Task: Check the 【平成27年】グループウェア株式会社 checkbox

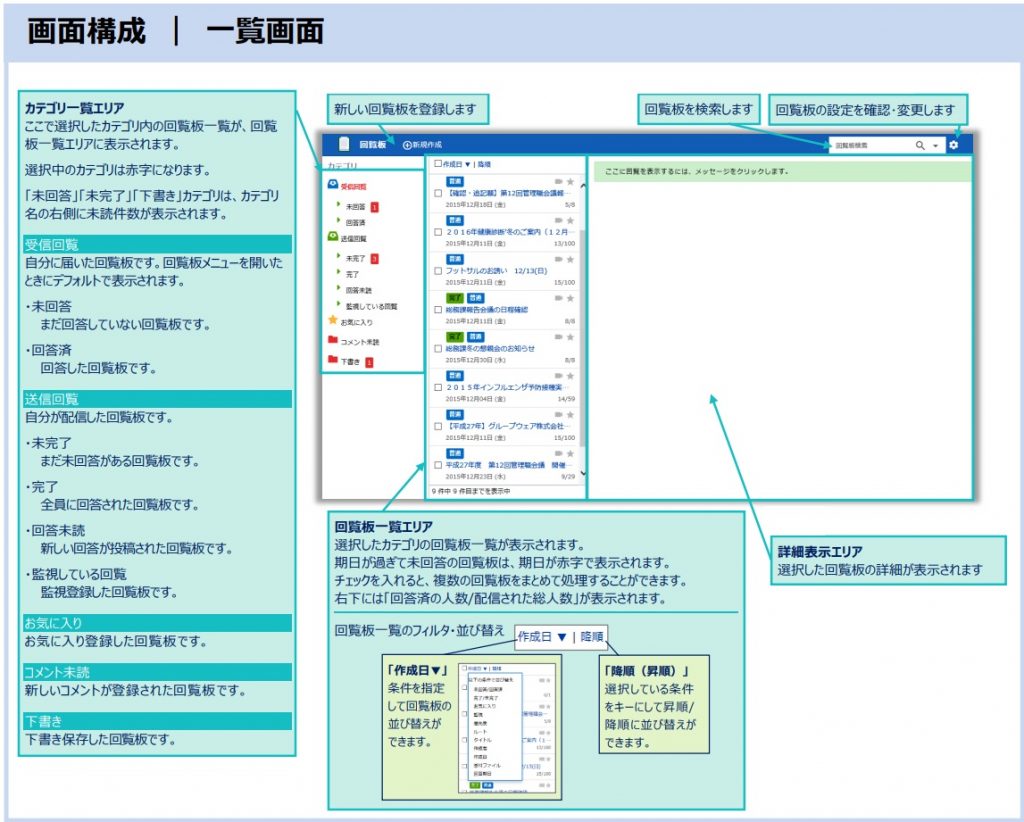Action: [438, 426]
